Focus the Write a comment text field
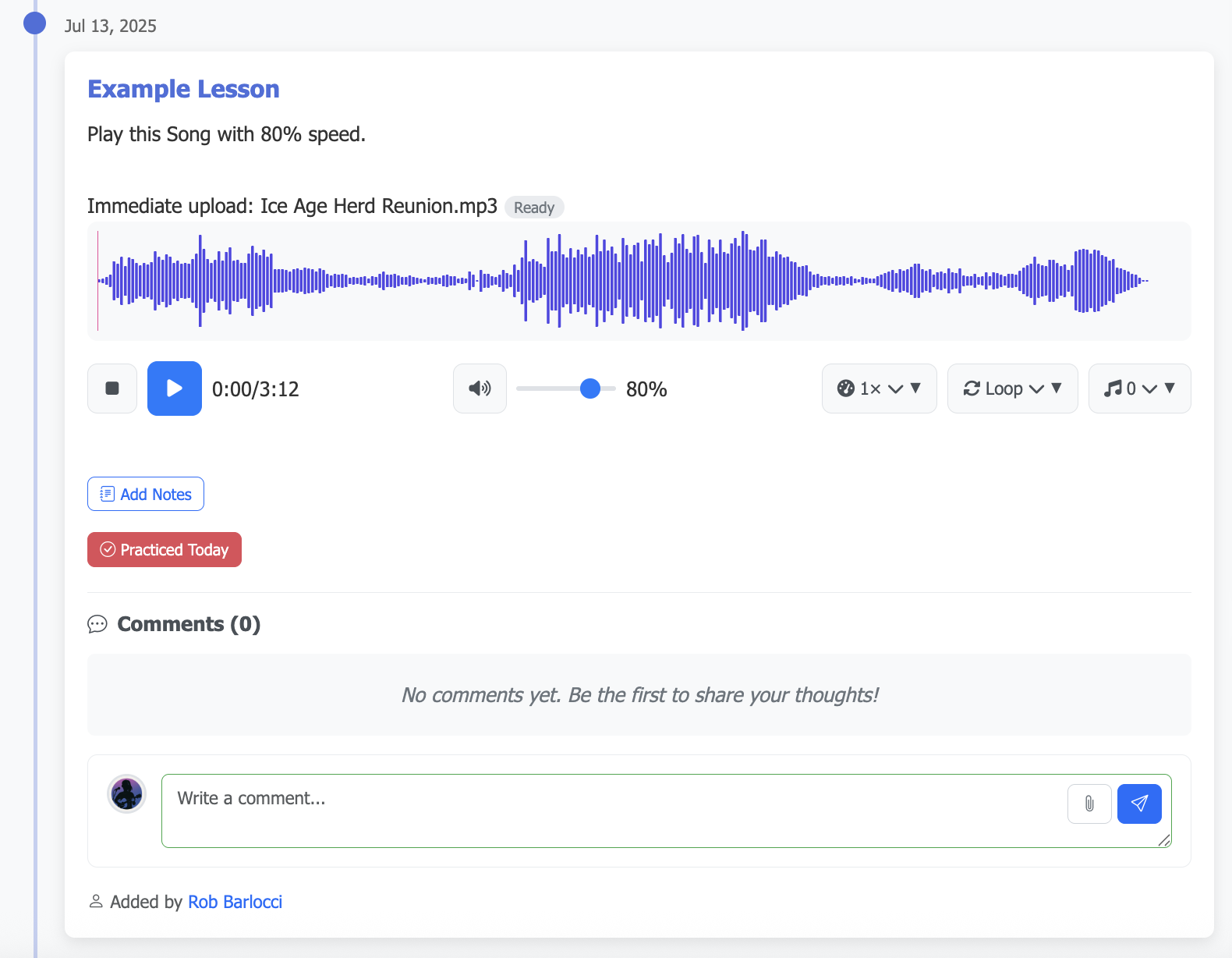The height and width of the screenshot is (958, 1232). point(608,810)
